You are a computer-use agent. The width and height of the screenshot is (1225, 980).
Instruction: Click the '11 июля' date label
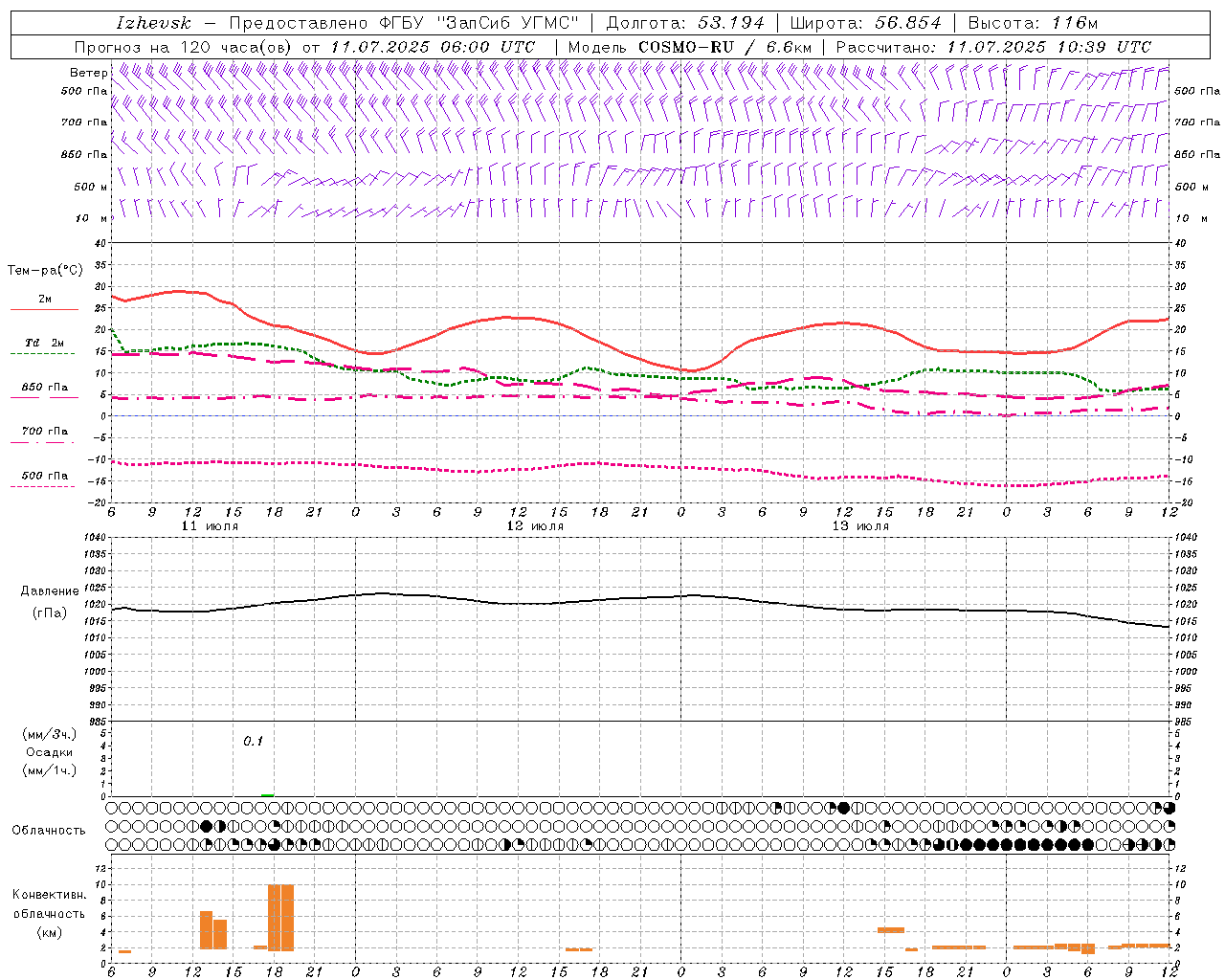point(210,526)
